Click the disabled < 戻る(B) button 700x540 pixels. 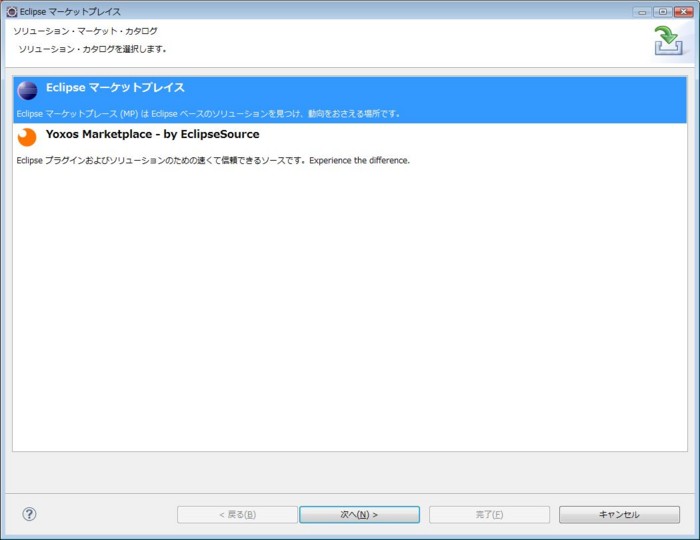click(237, 515)
